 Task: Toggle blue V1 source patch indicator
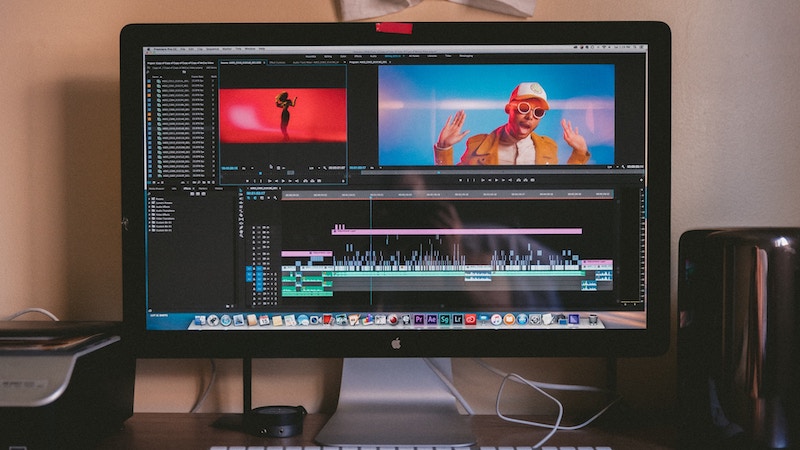(x=249, y=269)
